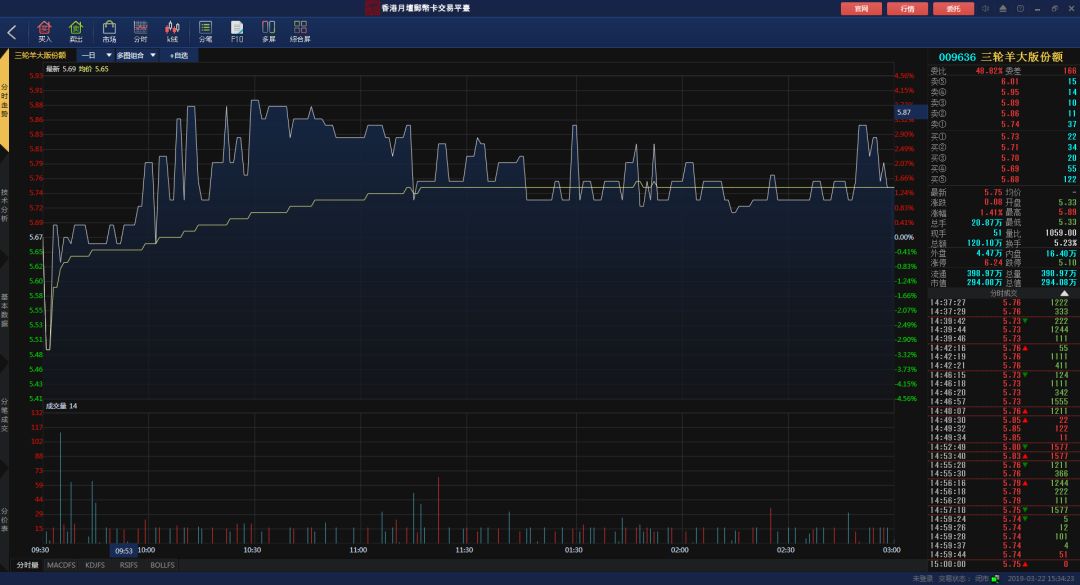Select the 分时 intraday chart icon
Screen dimensions: 1080x585
coord(141,31)
